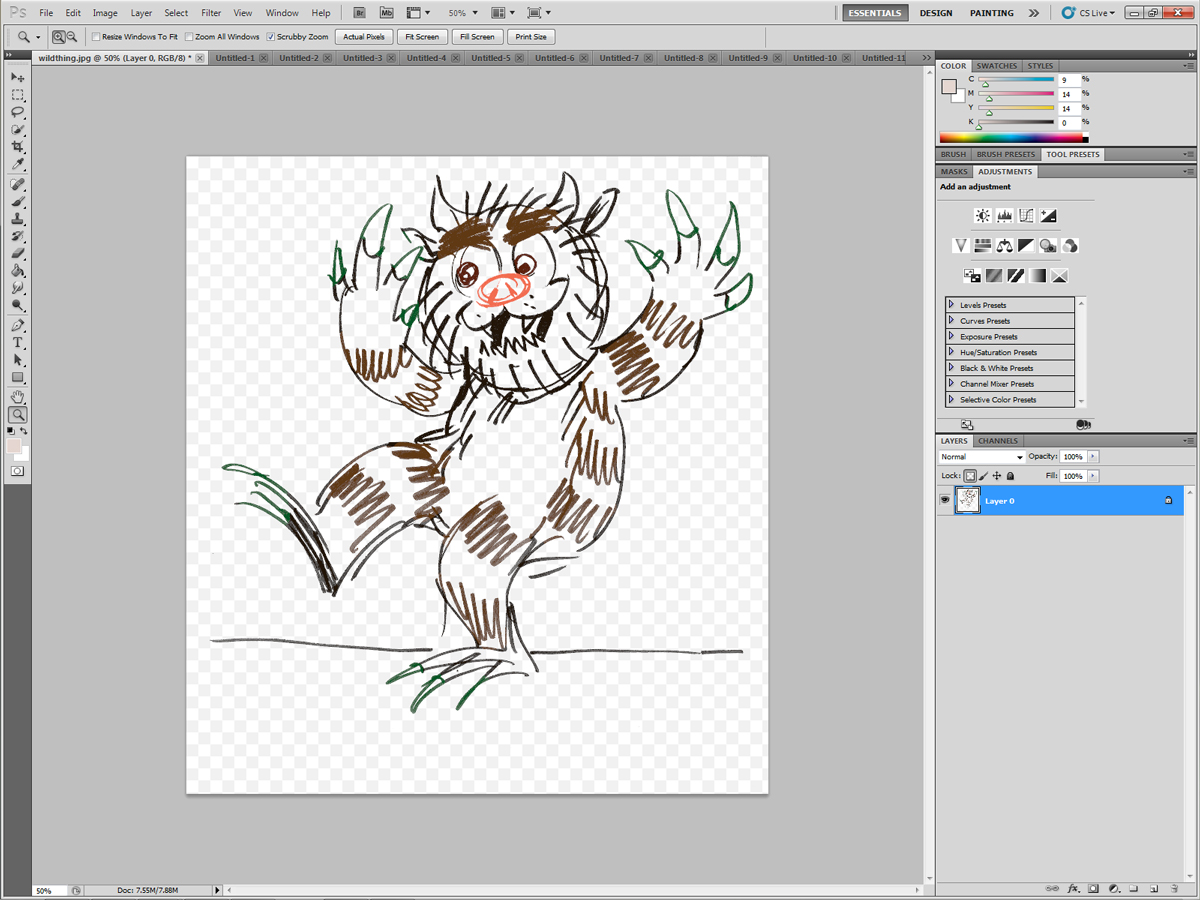Open the Normal blend mode dropdown
This screenshot has width=1200, height=900.
(982, 457)
